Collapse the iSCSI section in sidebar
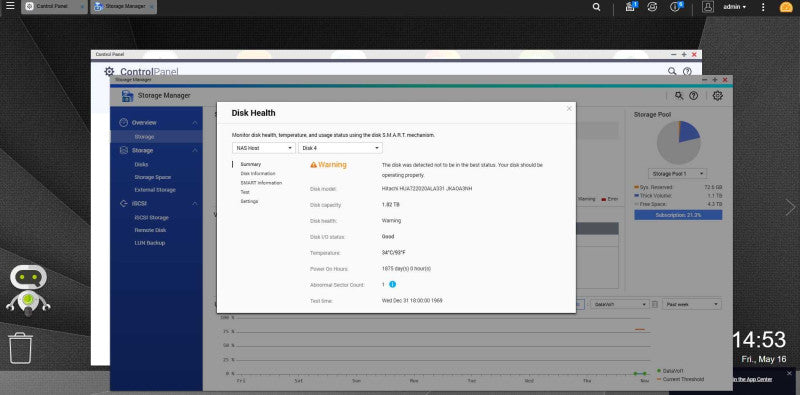 [x=195, y=204]
